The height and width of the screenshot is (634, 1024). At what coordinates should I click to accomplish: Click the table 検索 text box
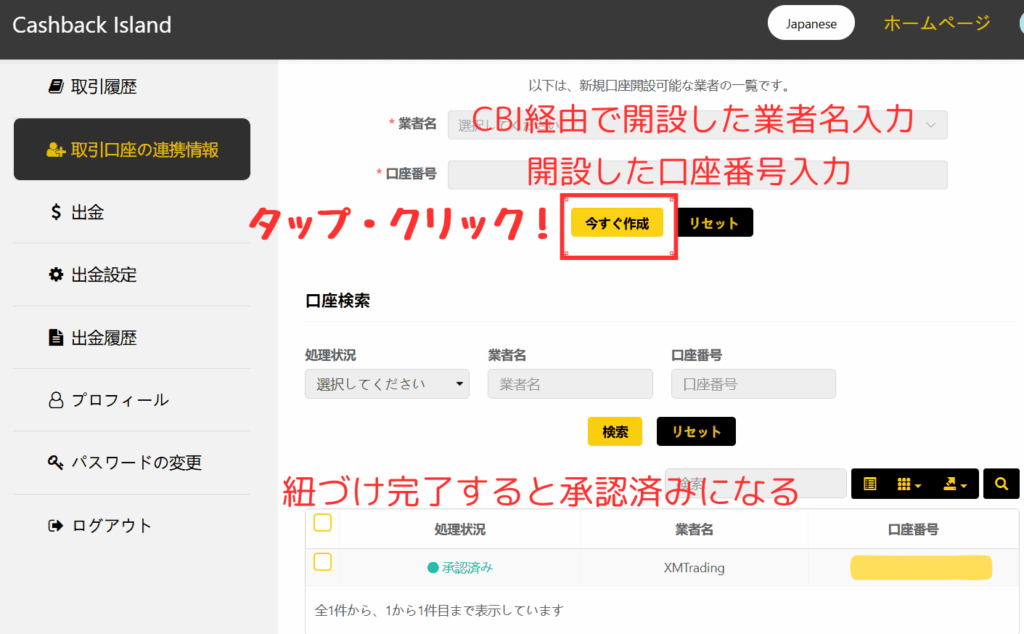(x=756, y=484)
